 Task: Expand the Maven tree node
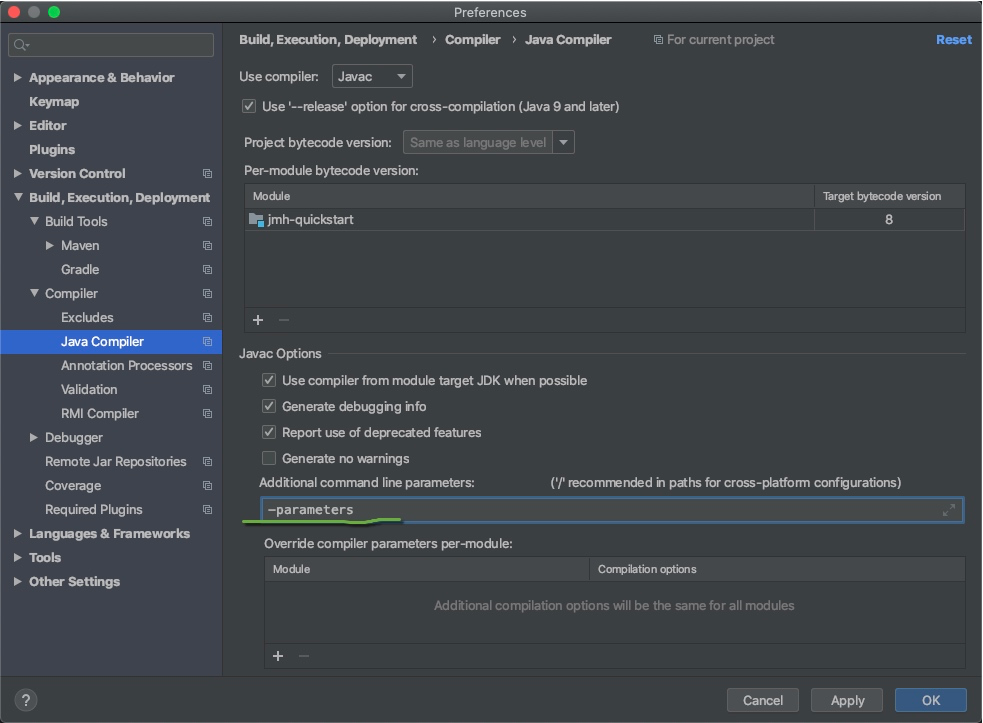tap(50, 246)
